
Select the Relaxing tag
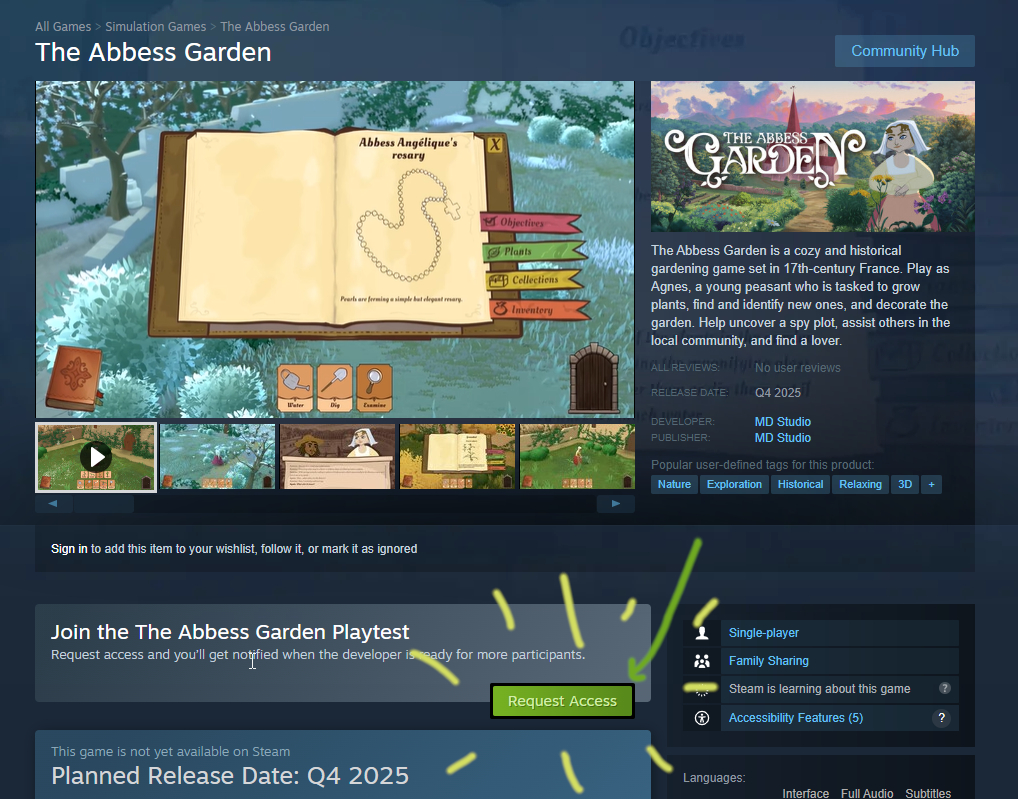860,484
